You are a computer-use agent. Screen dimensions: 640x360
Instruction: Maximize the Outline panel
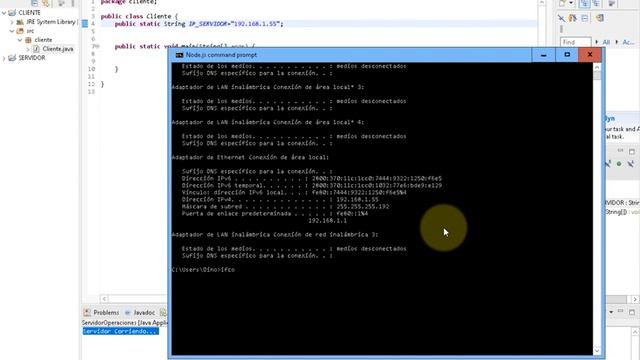coord(632,151)
